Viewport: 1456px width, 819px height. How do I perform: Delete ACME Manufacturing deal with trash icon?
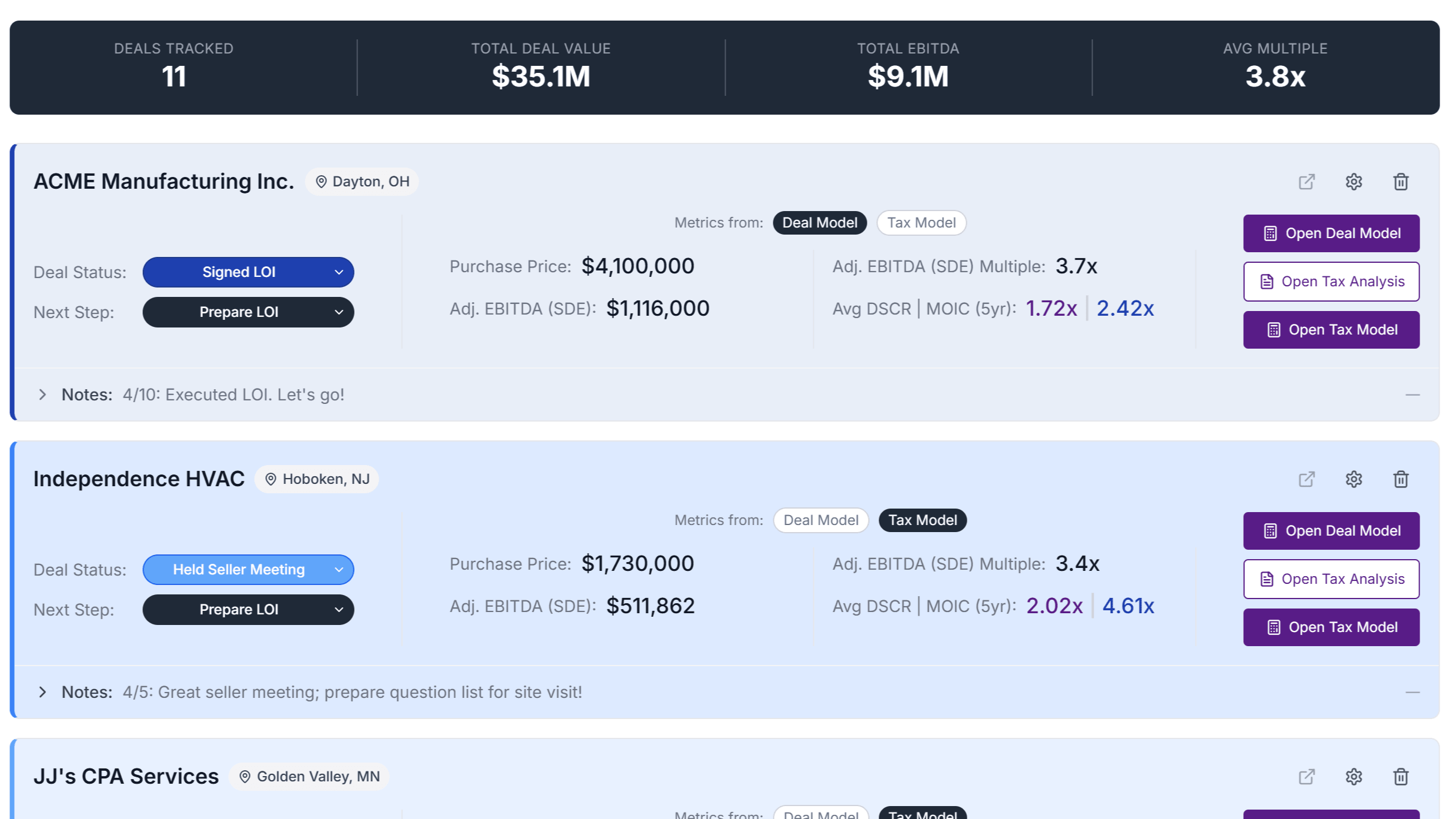coord(1401,182)
